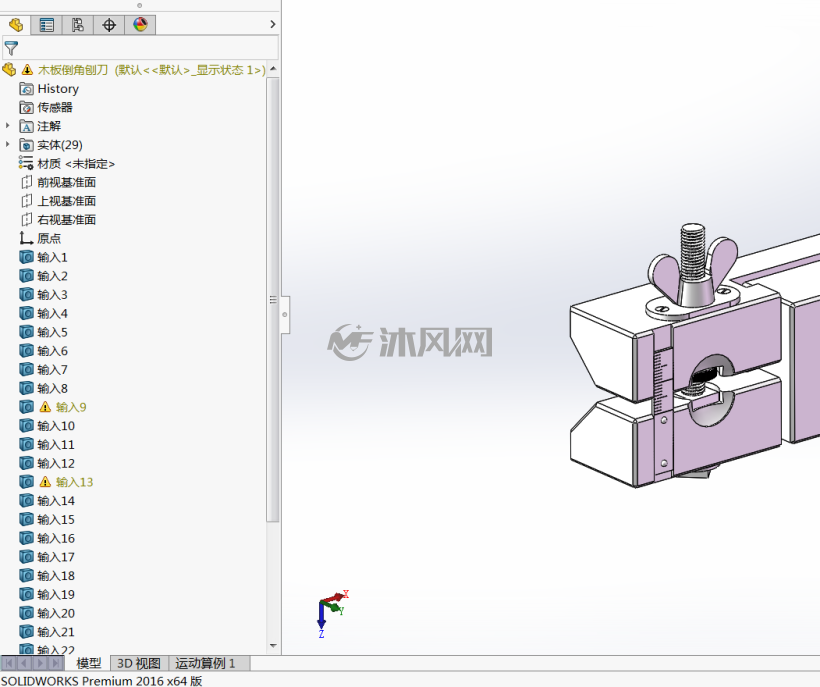Screen dimensions: 820x687
Task: Expand the 注解 annotations node
Action: (7, 125)
